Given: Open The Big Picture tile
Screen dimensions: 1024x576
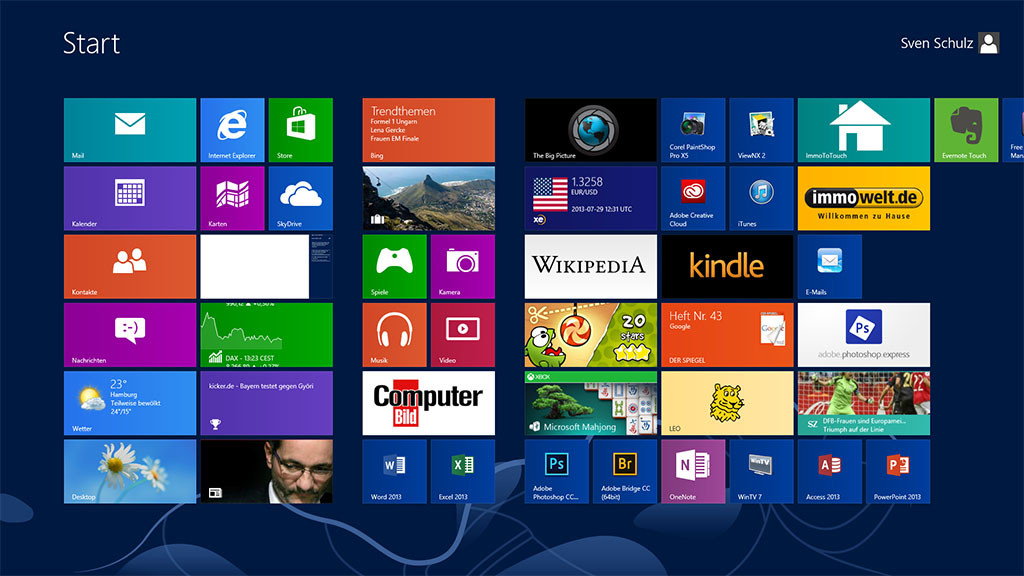Looking at the screenshot, I should click(x=590, y=130).
